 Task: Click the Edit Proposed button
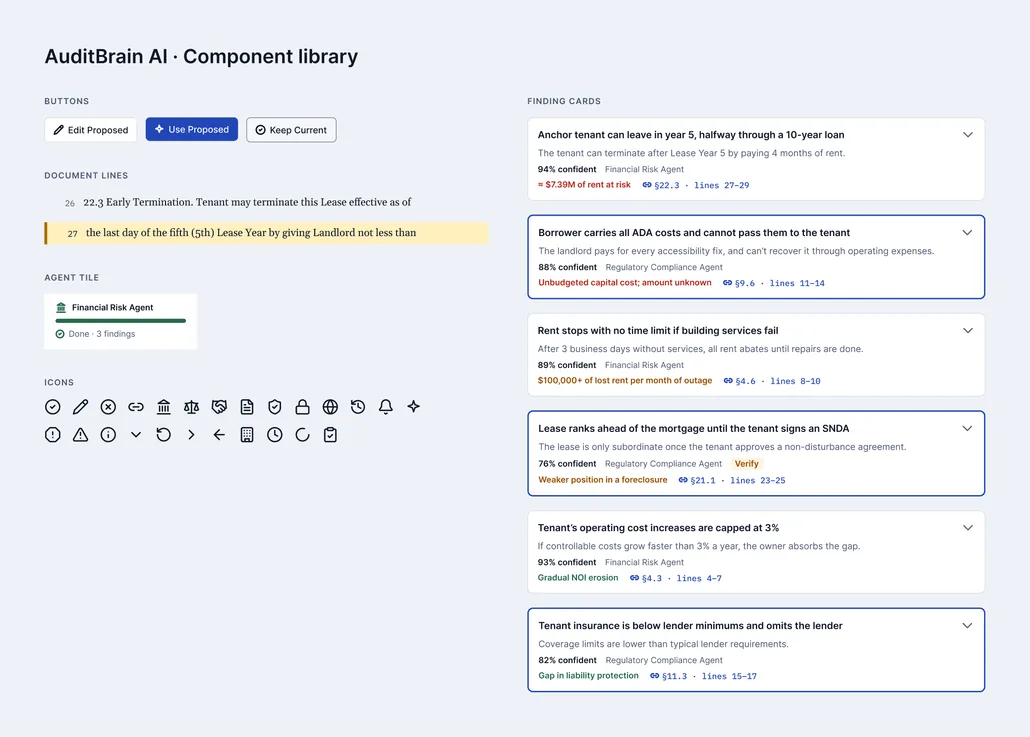click(x=91, y=129)
